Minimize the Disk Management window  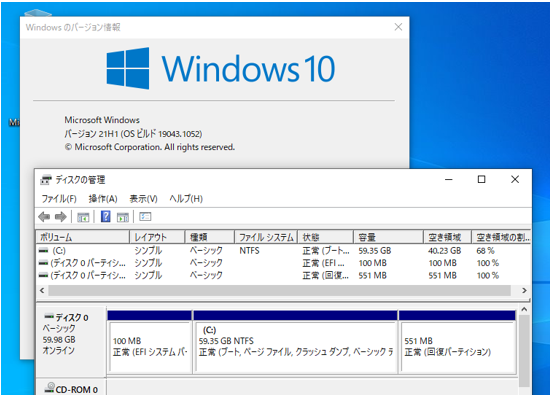tap(449, 180)
